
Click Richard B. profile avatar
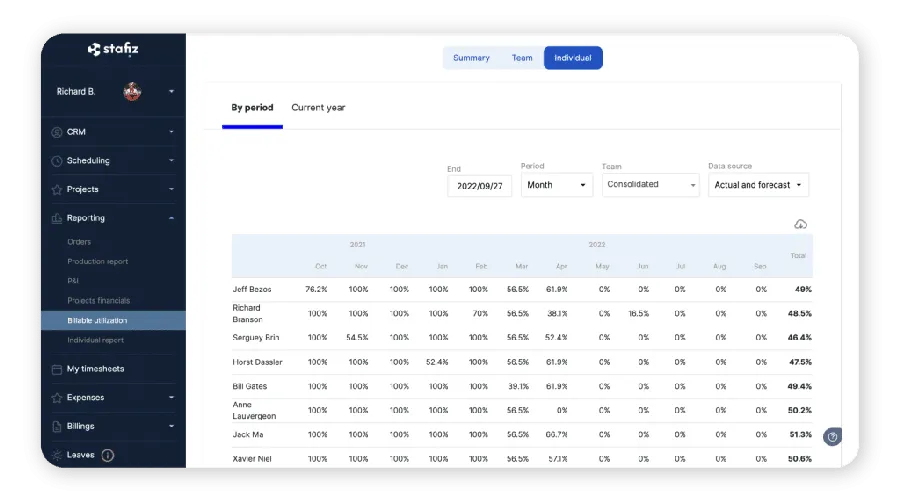[x=132, y=91]
